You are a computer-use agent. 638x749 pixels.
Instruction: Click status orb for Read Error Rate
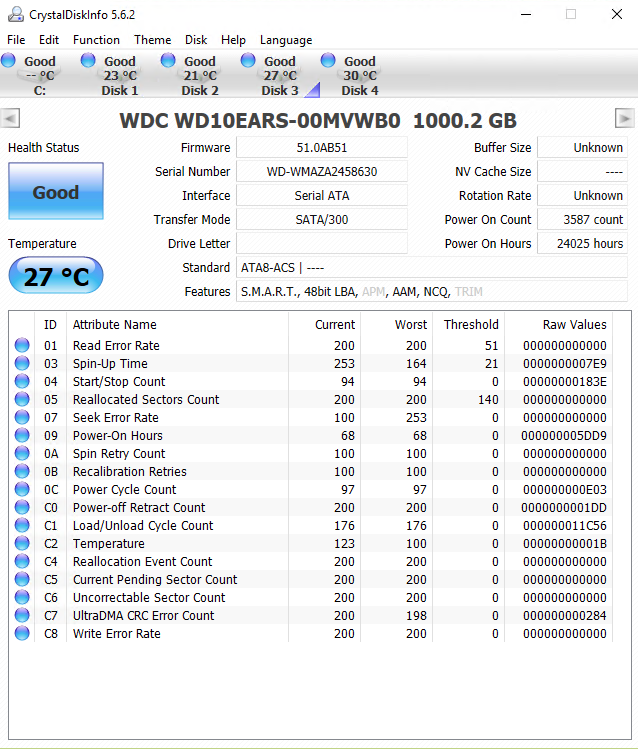point(22,345)
